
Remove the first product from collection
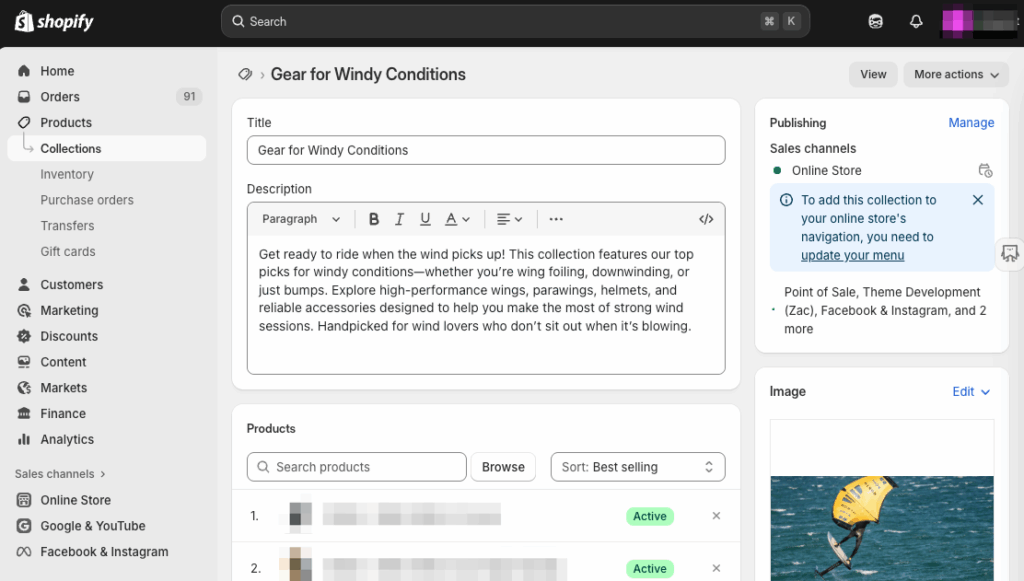(716, 516)
